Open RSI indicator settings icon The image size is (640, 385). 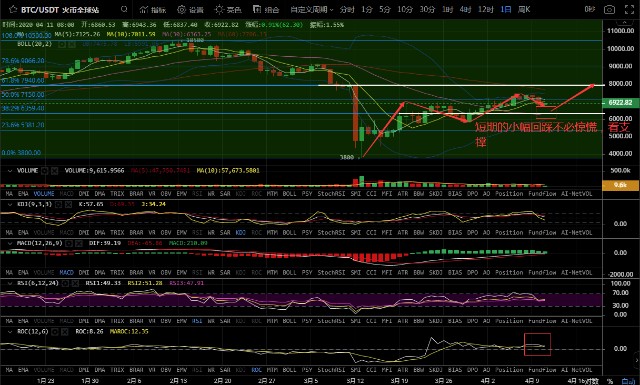(x=65, y=283)
